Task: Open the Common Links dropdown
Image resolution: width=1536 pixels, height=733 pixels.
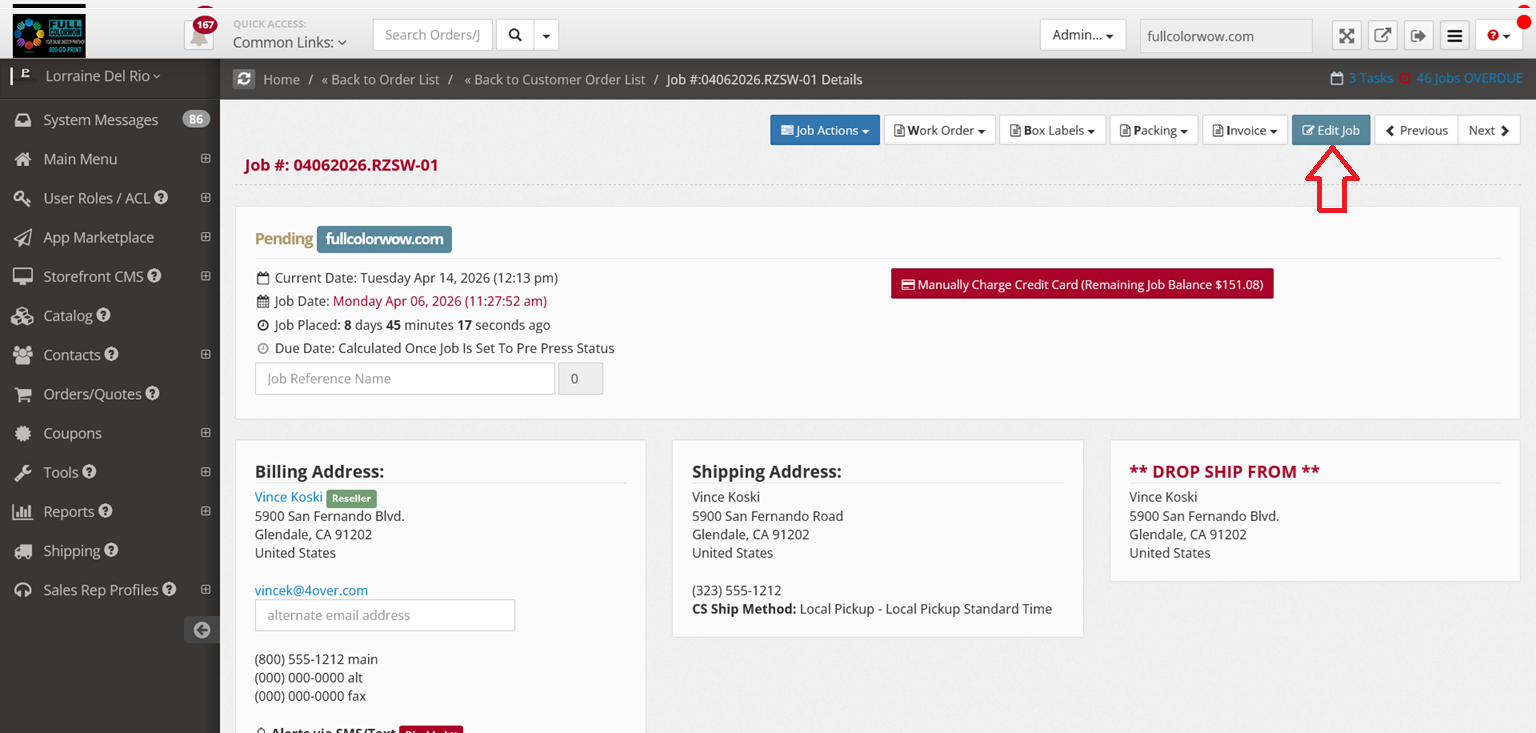Action: (x=289, y=43)
